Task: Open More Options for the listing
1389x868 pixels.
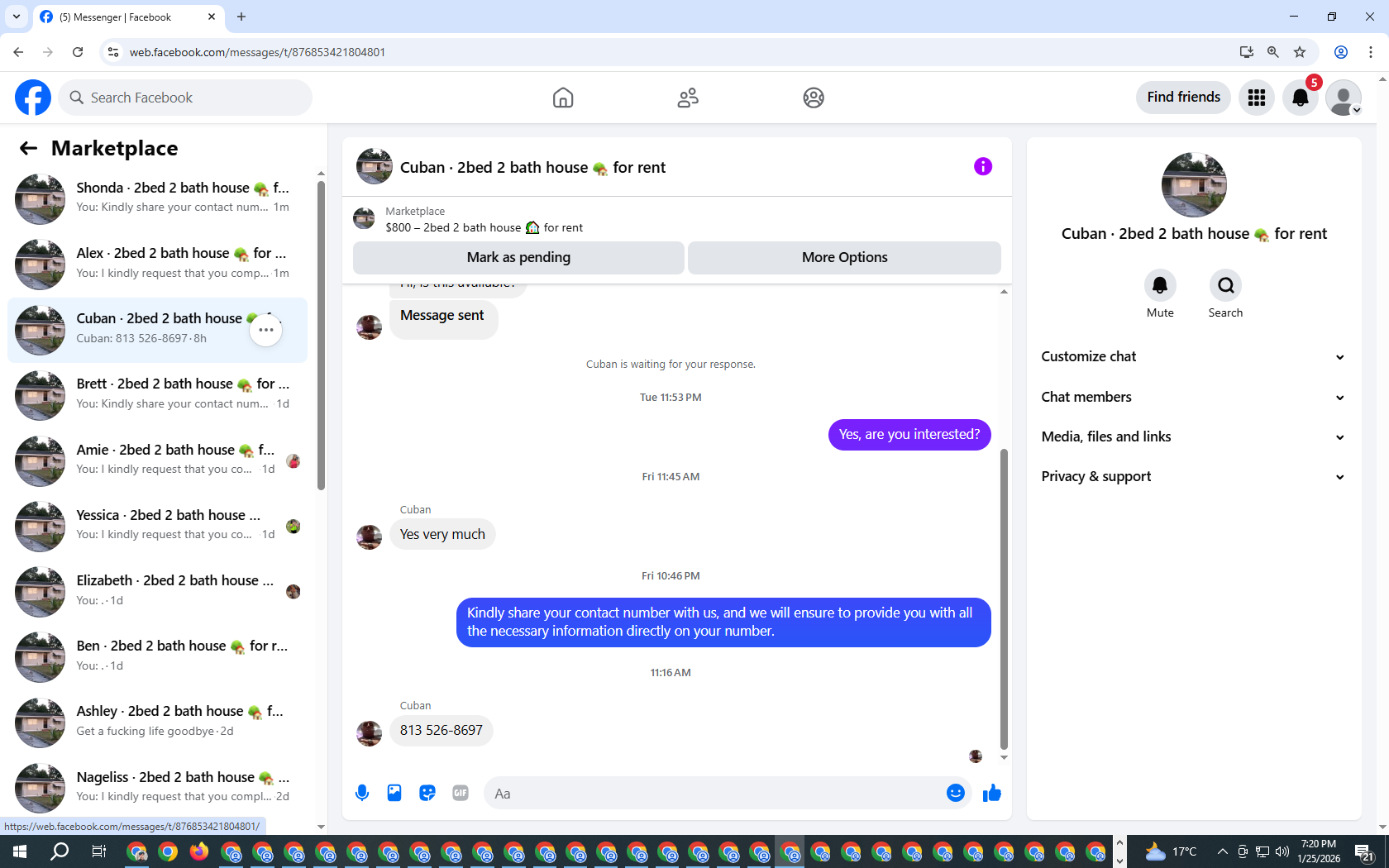Action: pyautogui.click(x=844, y=257)
